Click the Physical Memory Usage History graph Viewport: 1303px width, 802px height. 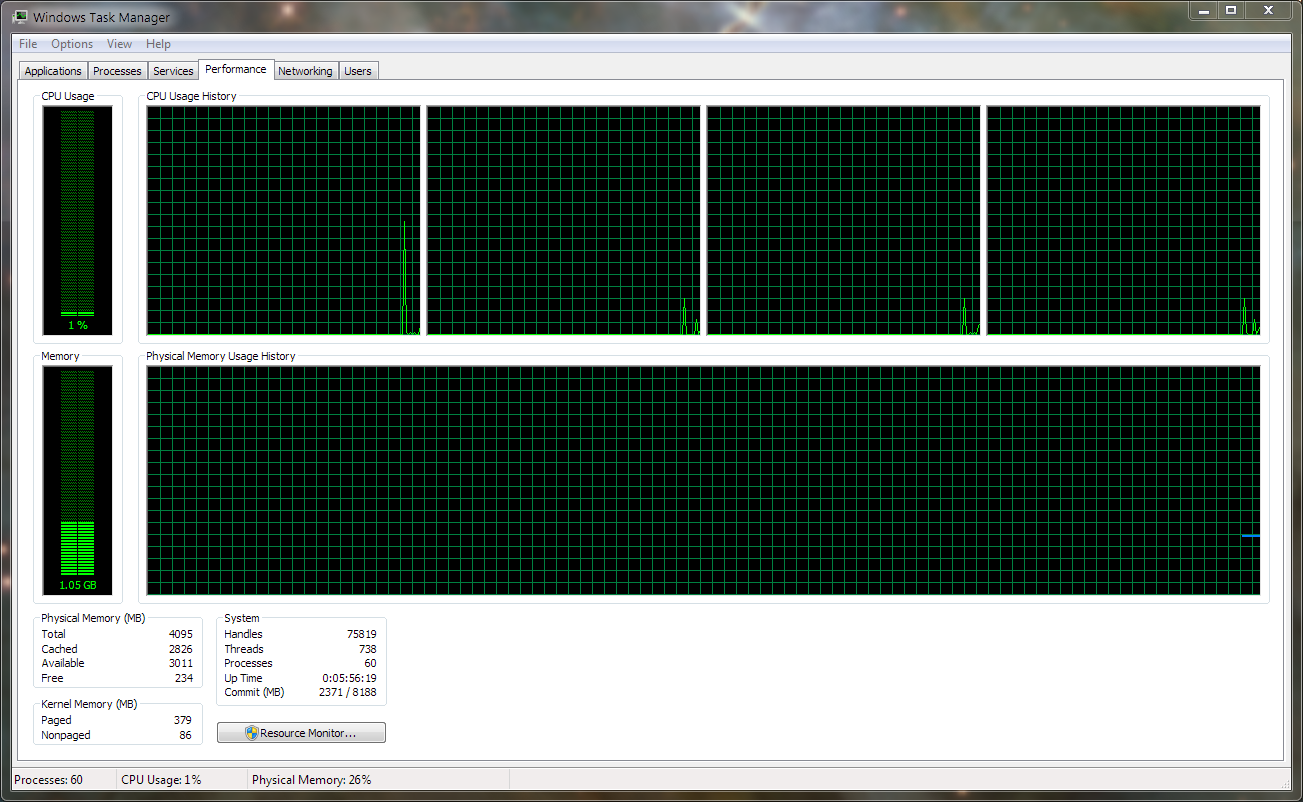click(703, 480)
